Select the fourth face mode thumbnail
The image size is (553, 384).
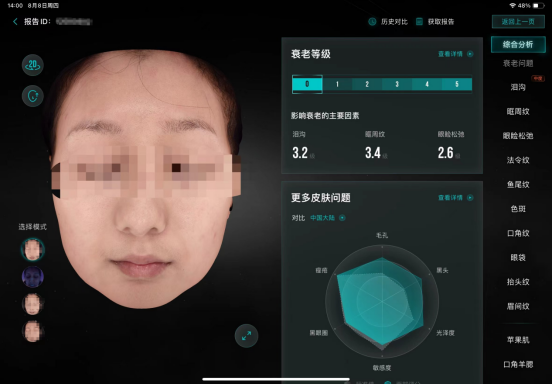tap(33, 331)
